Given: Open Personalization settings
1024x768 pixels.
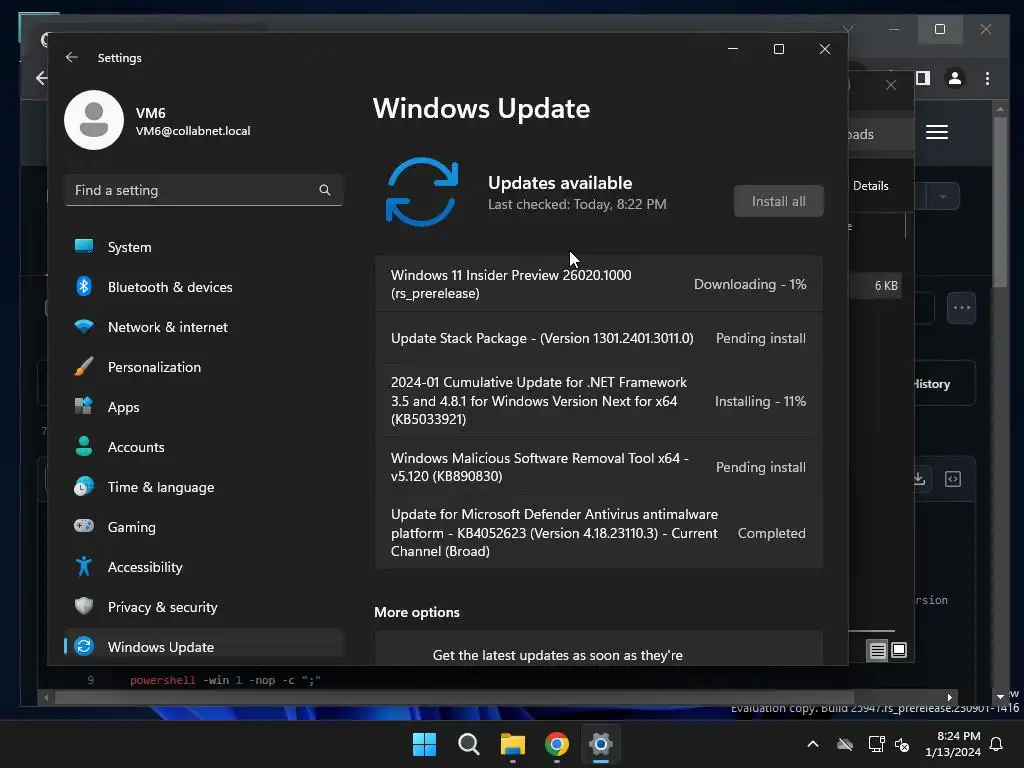Looking at the screenshot, I should (204, 367).
